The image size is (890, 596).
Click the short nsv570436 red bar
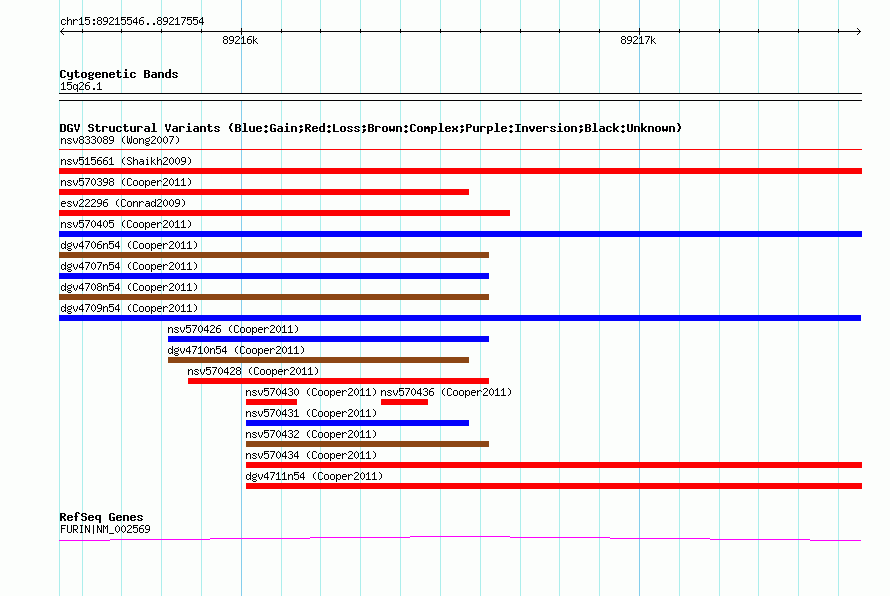(x=404, y=402)
